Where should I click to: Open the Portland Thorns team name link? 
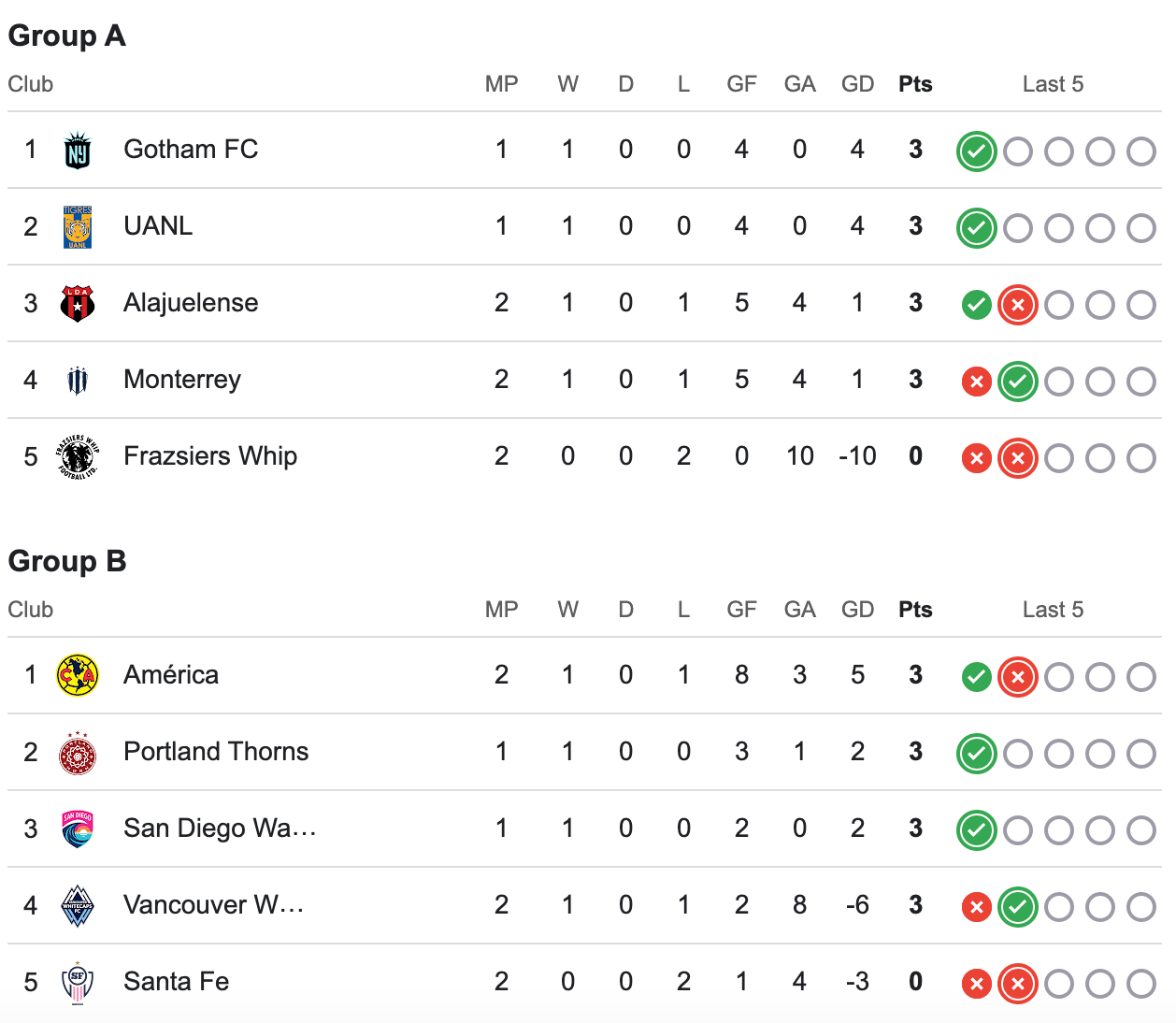(216, 752)
